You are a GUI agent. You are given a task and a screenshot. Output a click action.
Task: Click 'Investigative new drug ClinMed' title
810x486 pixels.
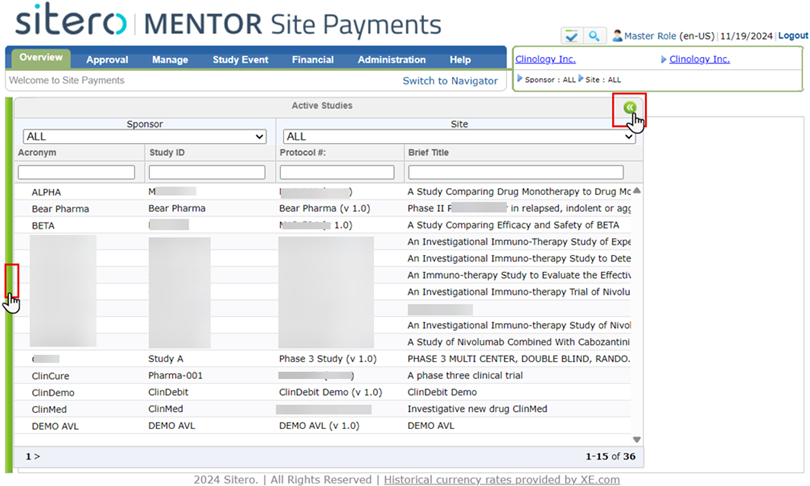coord(477,409)
